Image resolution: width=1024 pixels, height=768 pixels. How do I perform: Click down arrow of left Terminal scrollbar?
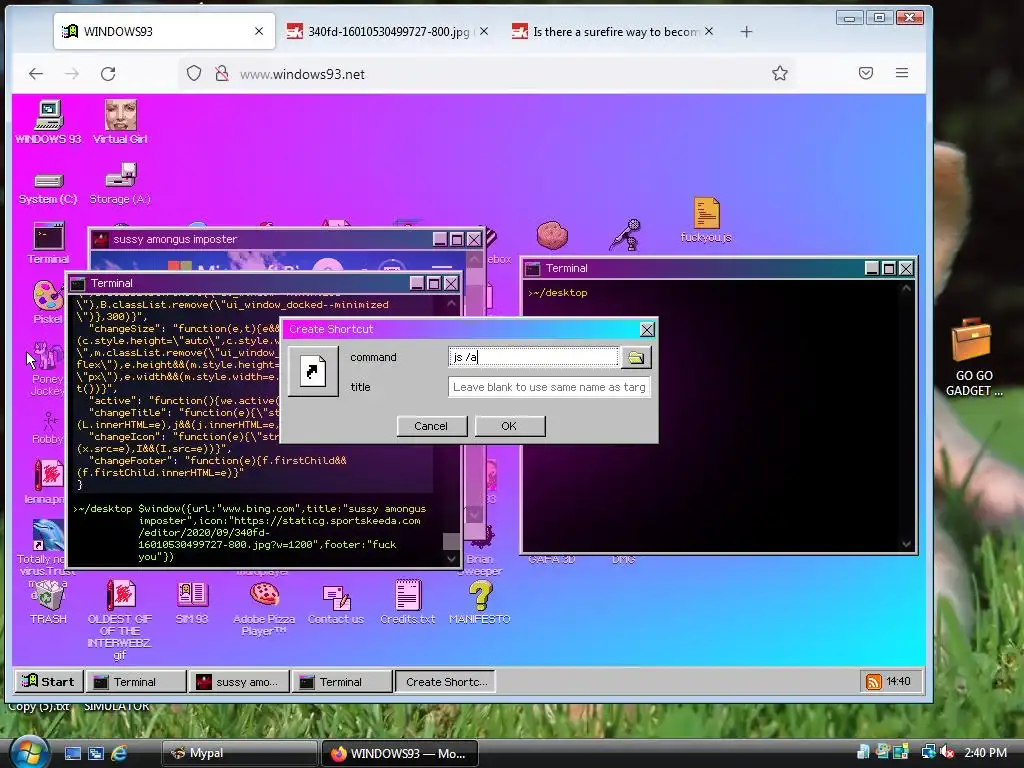tap(451, 559)
